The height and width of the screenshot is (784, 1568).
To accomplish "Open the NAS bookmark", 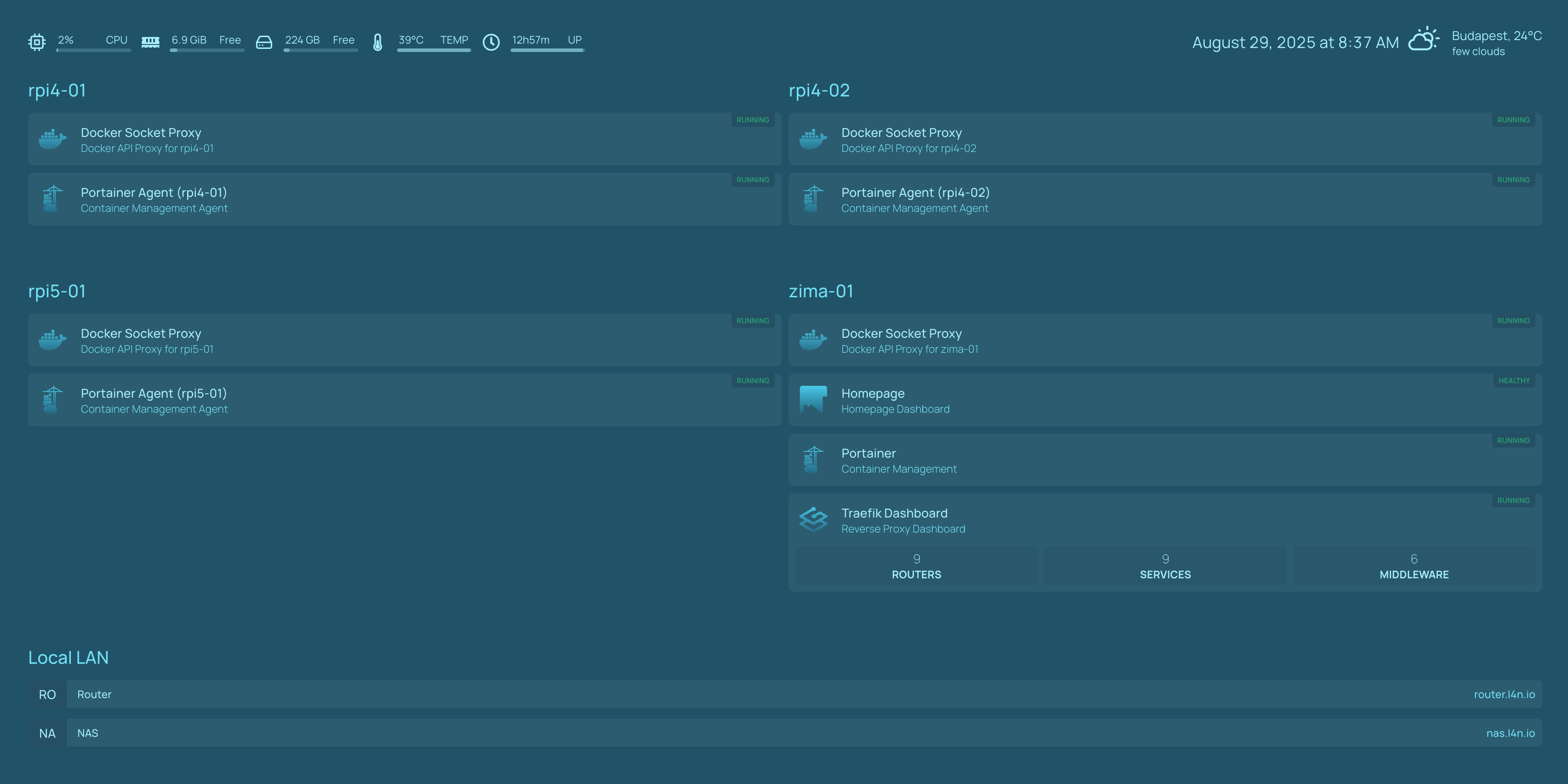I will click(785, 733).
